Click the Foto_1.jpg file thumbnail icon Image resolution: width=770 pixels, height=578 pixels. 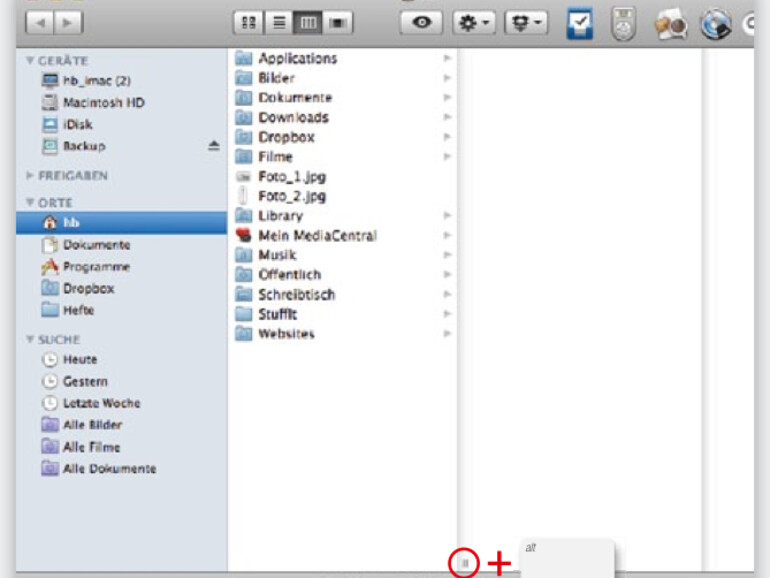(244, 176)
